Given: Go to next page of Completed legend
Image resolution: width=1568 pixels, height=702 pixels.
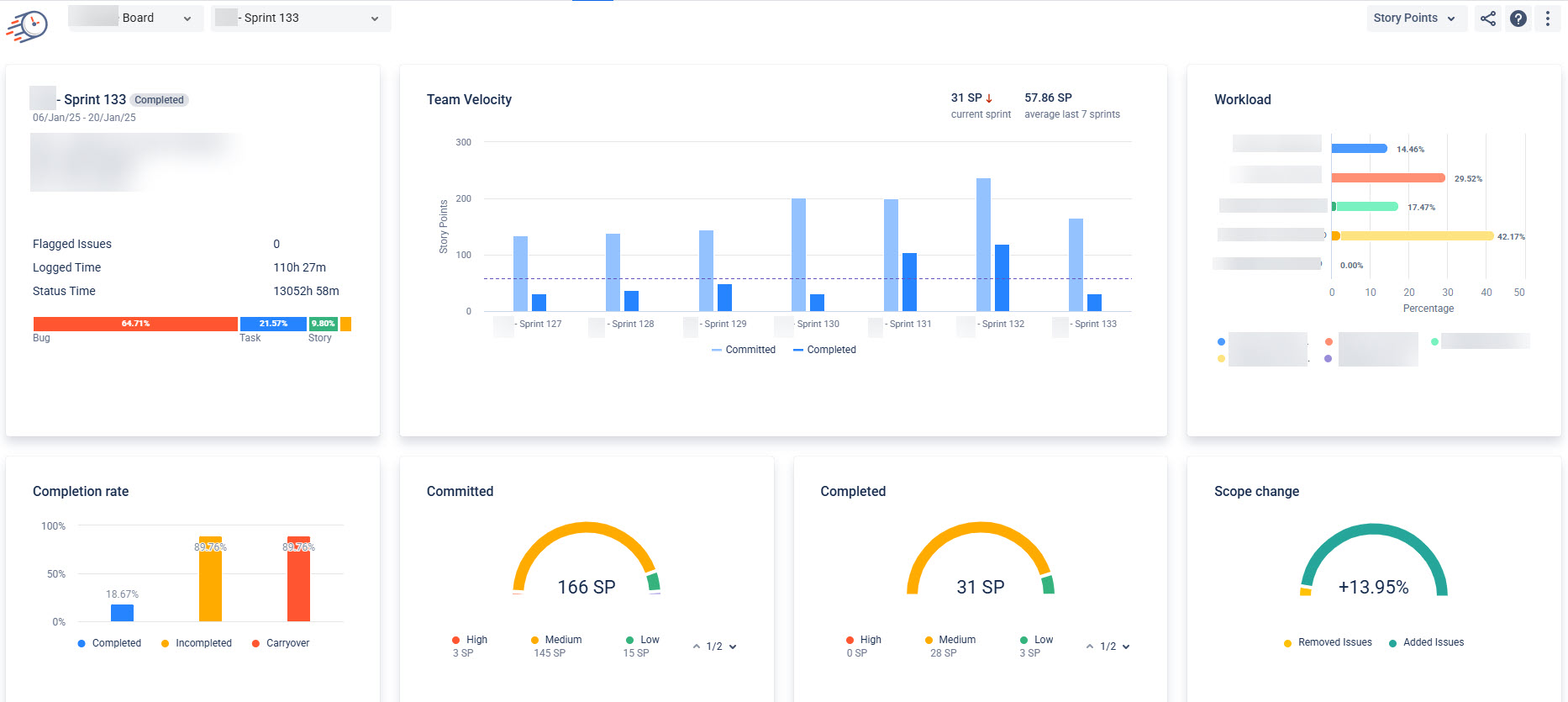Looking at the screenshot, I should (x=1126, y=647).
